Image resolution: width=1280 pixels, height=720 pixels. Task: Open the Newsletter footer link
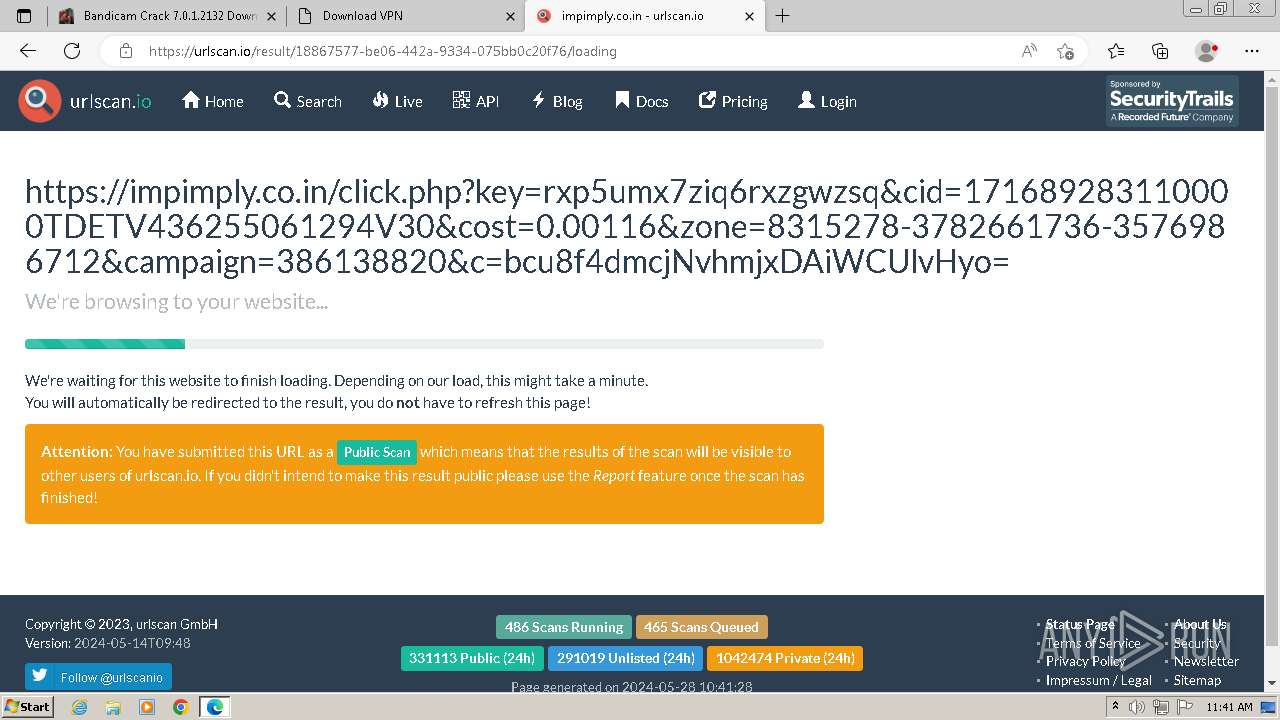click(x=1206, y=661)
